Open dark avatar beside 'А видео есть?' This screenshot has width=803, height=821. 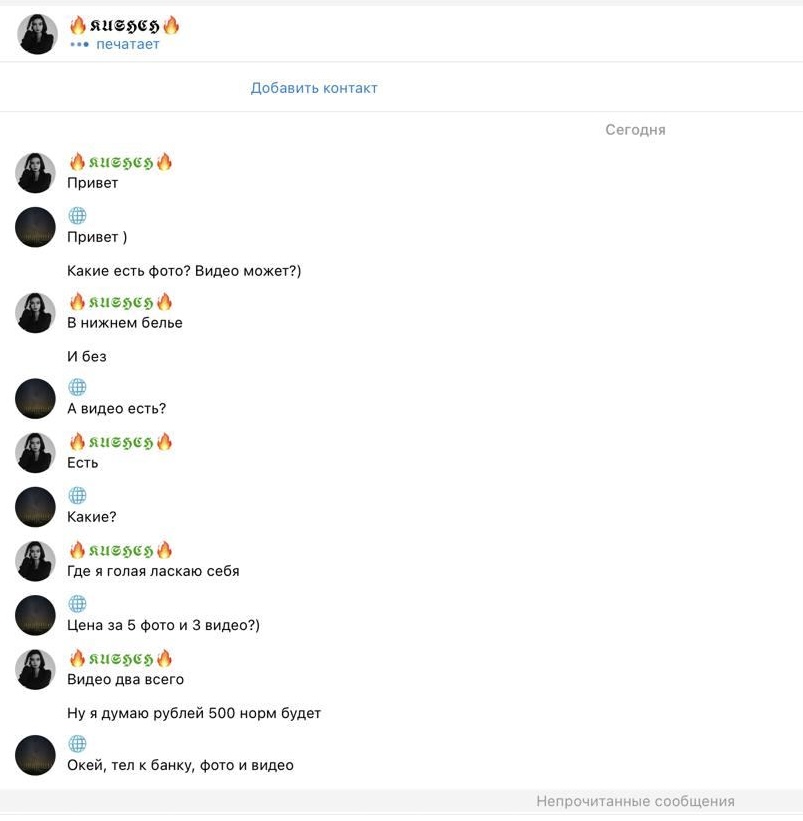click(35, 398)
